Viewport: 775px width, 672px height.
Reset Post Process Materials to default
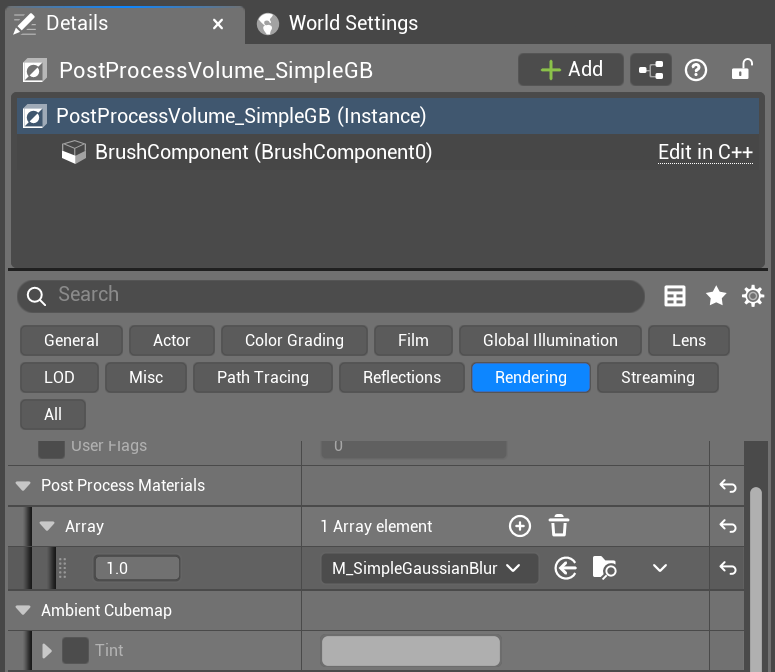click(728, 486)
